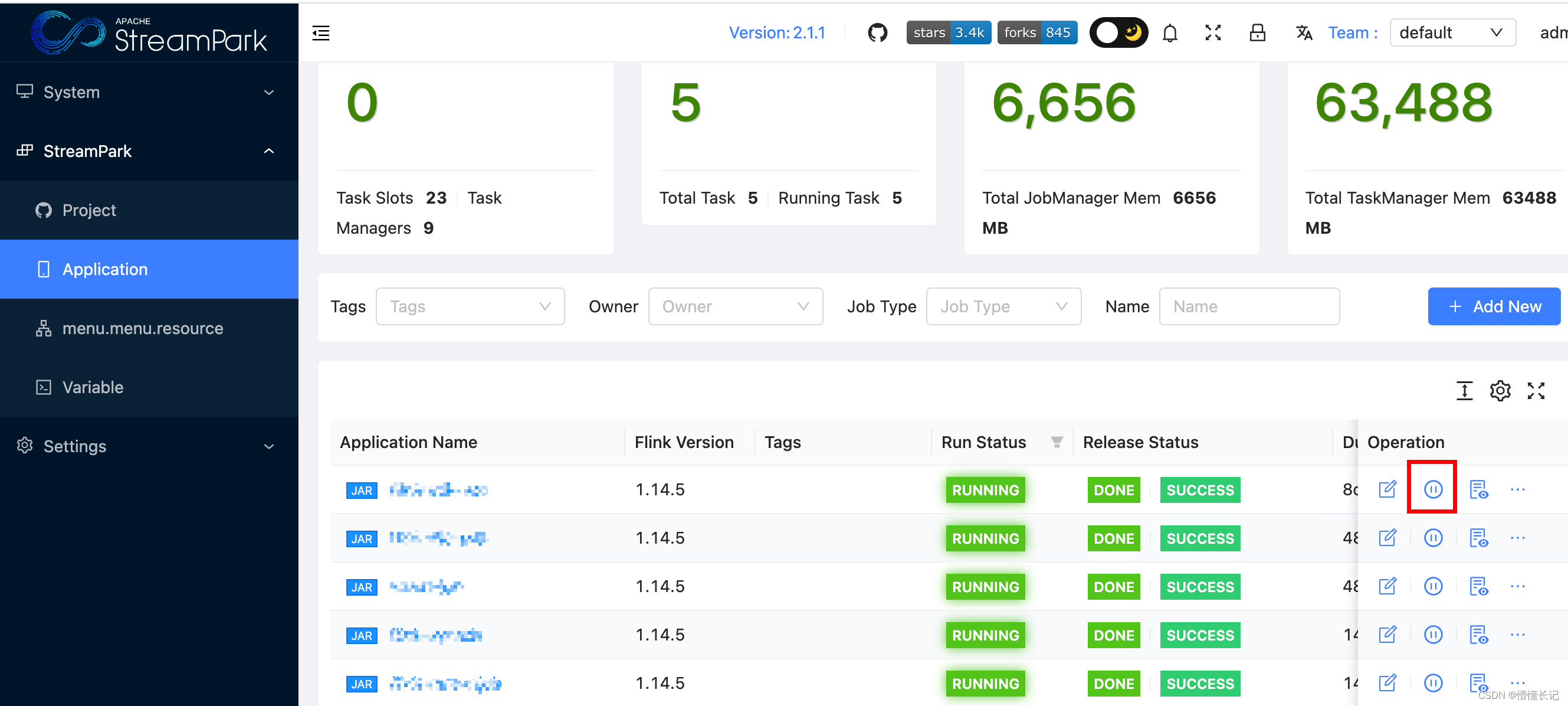Open the Variable page from the sidebar
The image size is (1568, 706).
click(x=93, y=387)
